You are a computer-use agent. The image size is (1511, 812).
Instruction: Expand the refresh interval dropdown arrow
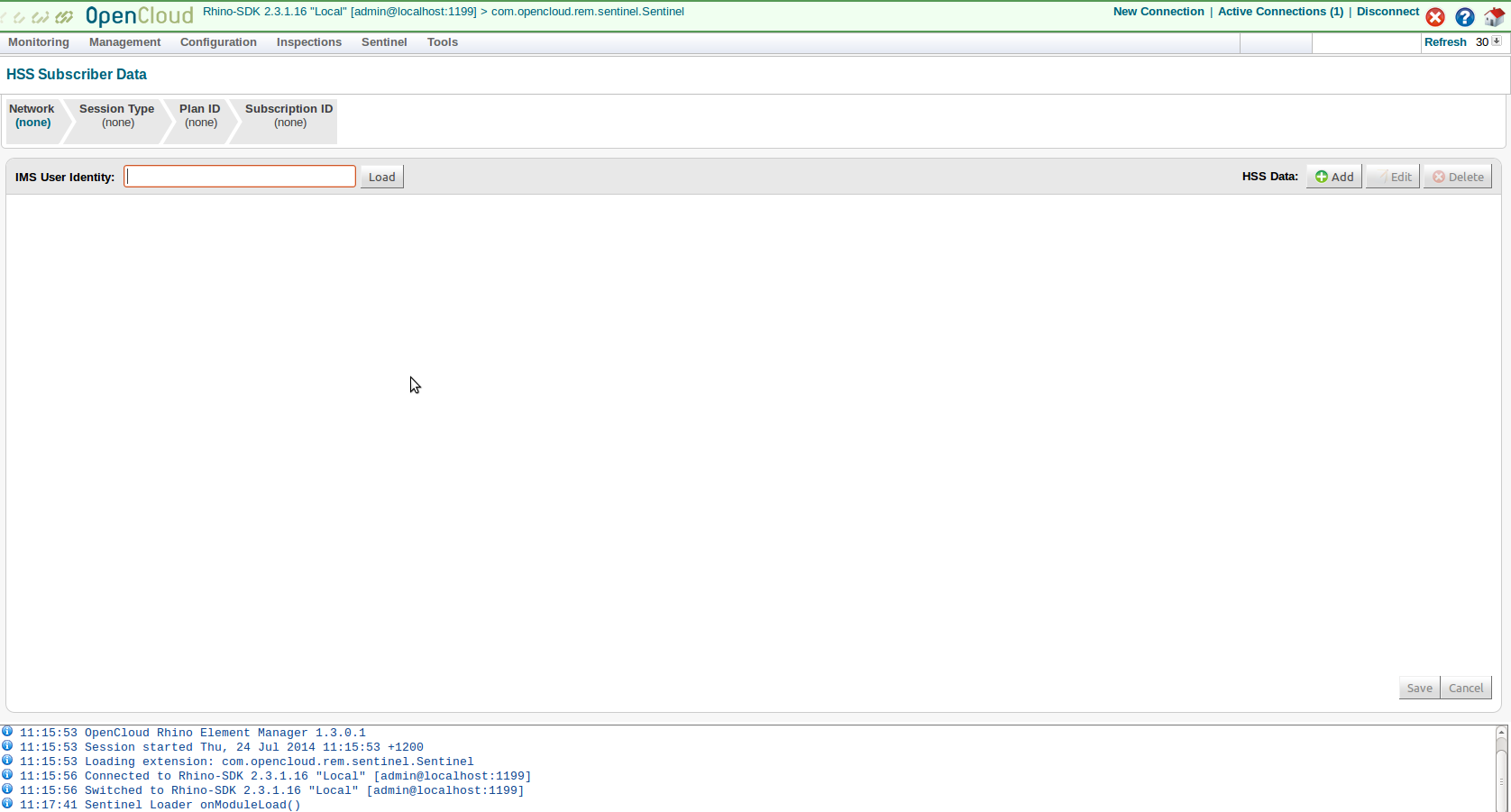pos(1497,41)
